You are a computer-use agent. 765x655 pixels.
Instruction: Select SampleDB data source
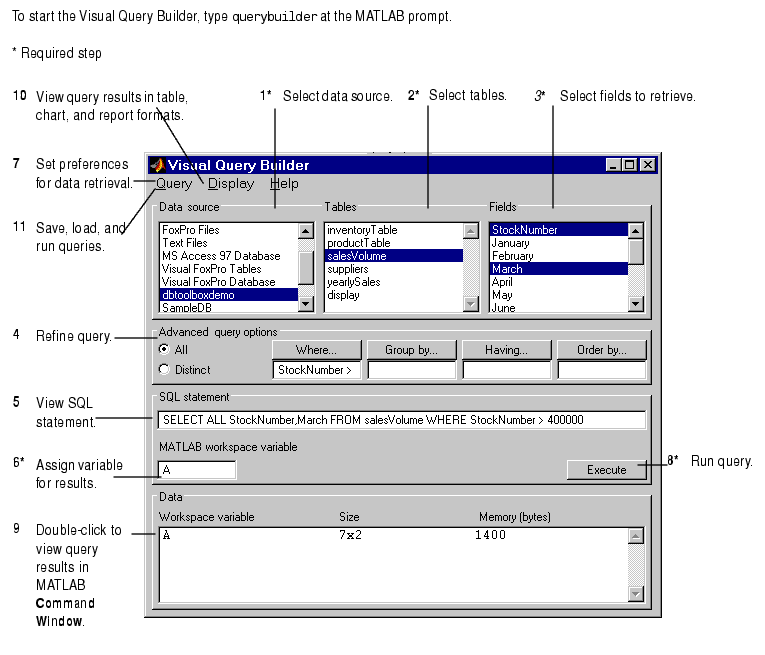pyautogui.click(x=229, y=307)
